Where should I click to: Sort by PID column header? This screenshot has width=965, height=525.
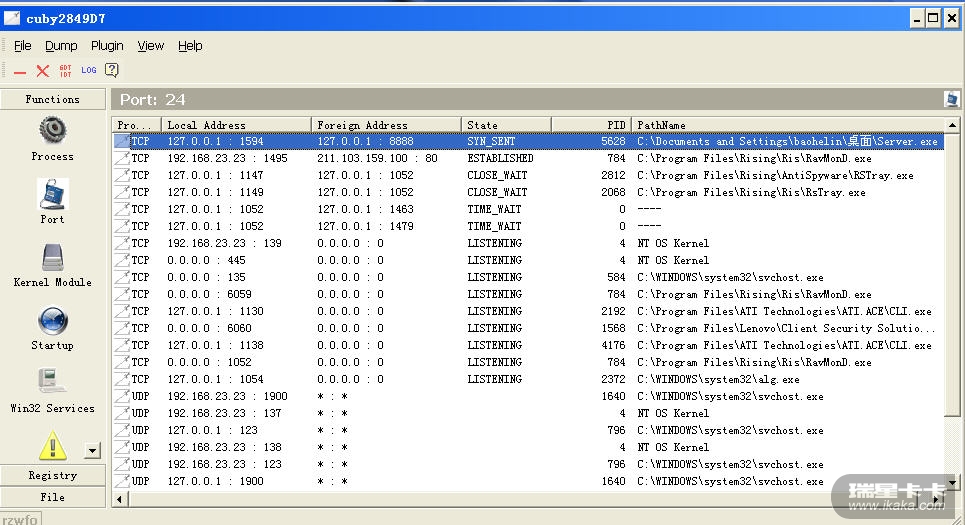[x=591, y=125]
